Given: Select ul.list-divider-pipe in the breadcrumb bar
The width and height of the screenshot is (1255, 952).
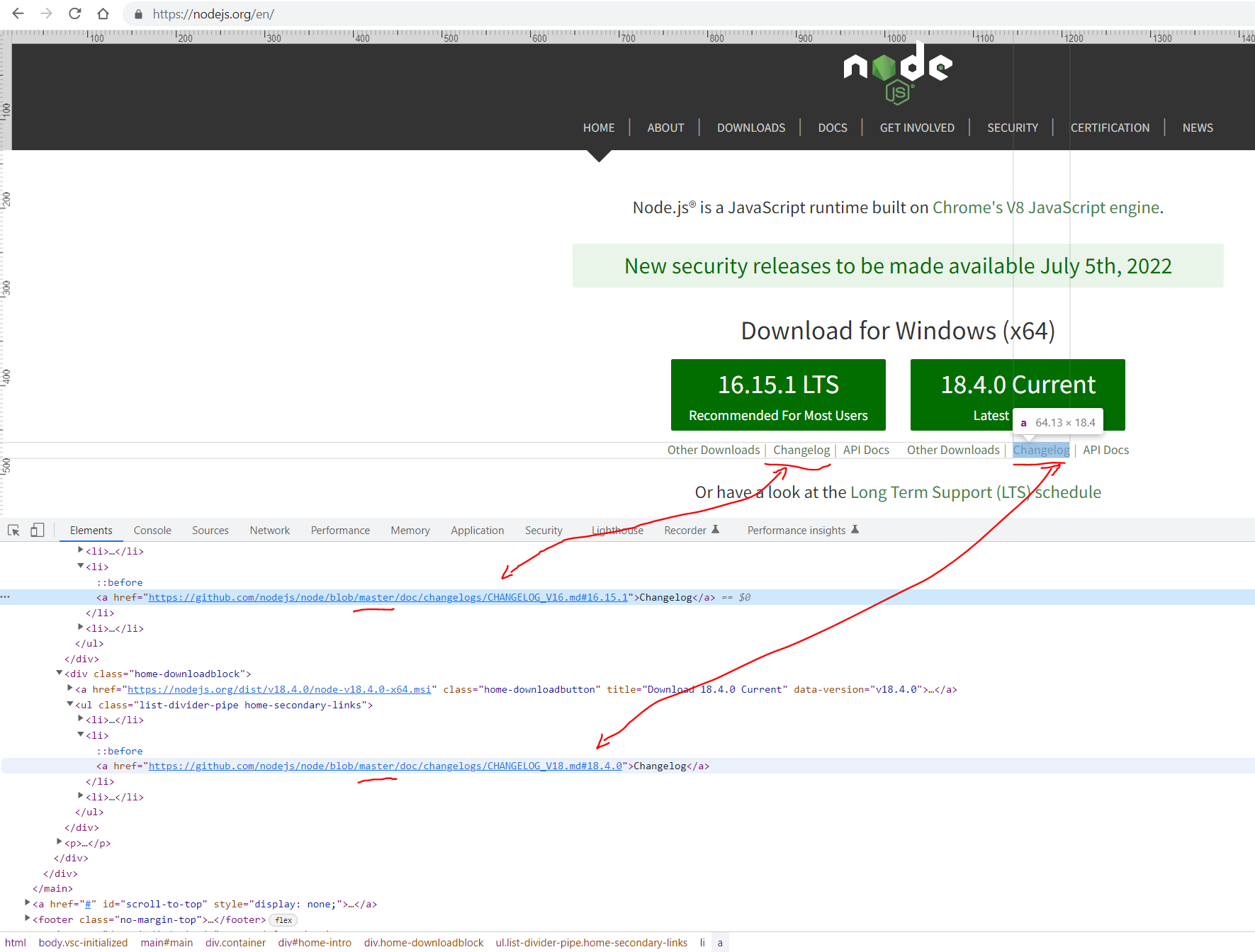Looking at the screenshot, I should coord(592,942).
